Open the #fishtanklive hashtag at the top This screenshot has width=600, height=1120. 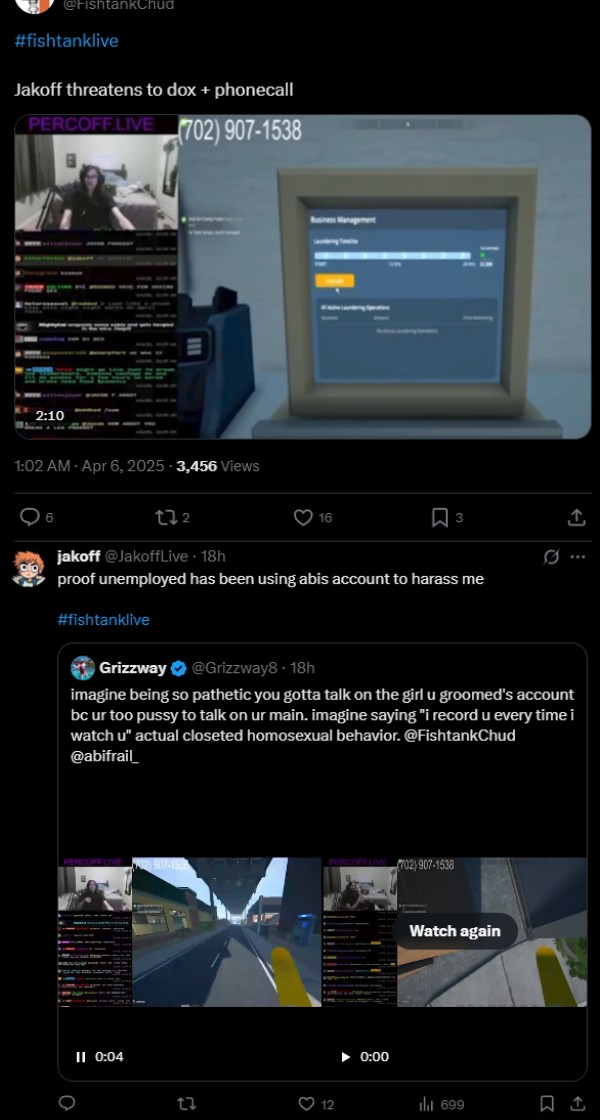[x=66, y=41]
